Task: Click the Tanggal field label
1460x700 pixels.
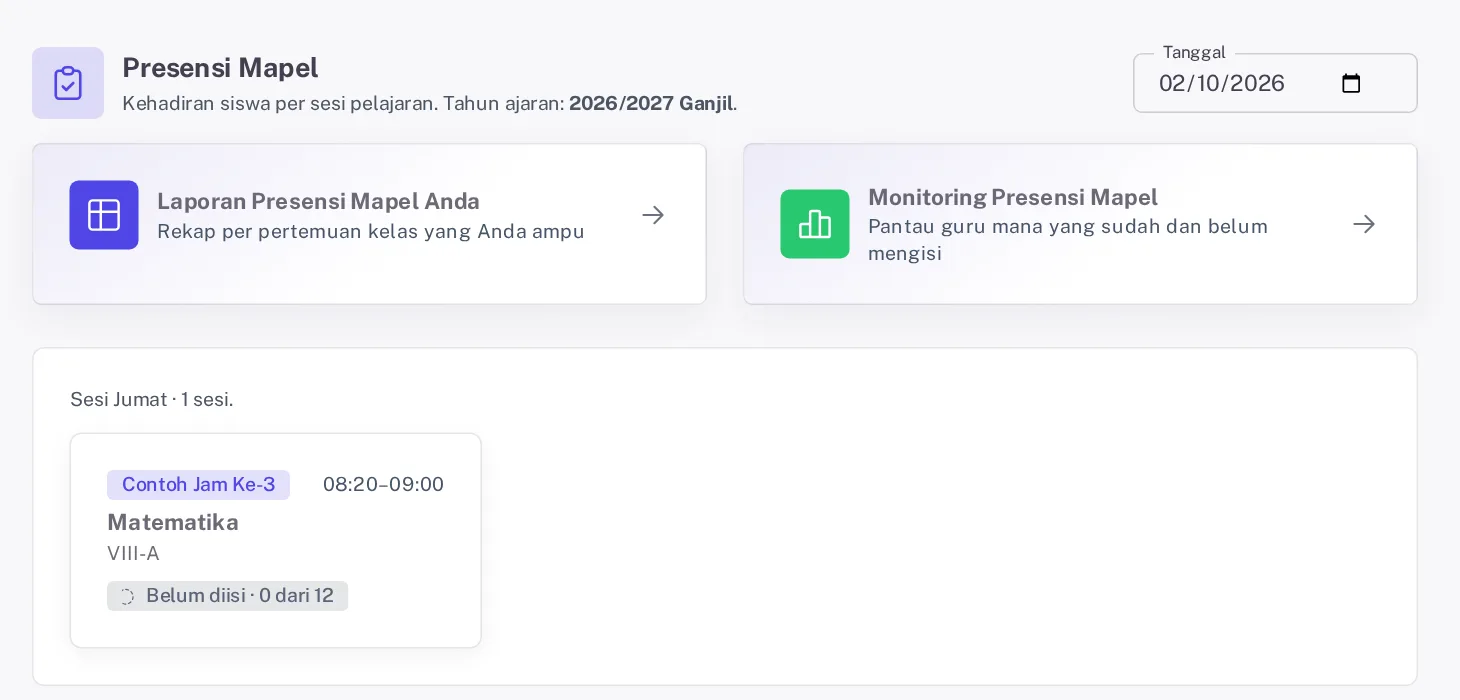Action: [x=1194, y=52]
